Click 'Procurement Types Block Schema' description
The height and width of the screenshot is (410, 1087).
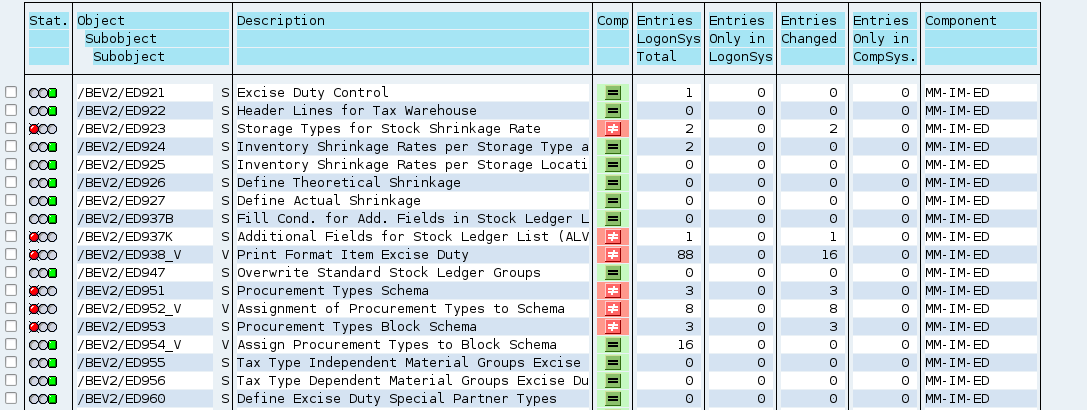(357, 327)
